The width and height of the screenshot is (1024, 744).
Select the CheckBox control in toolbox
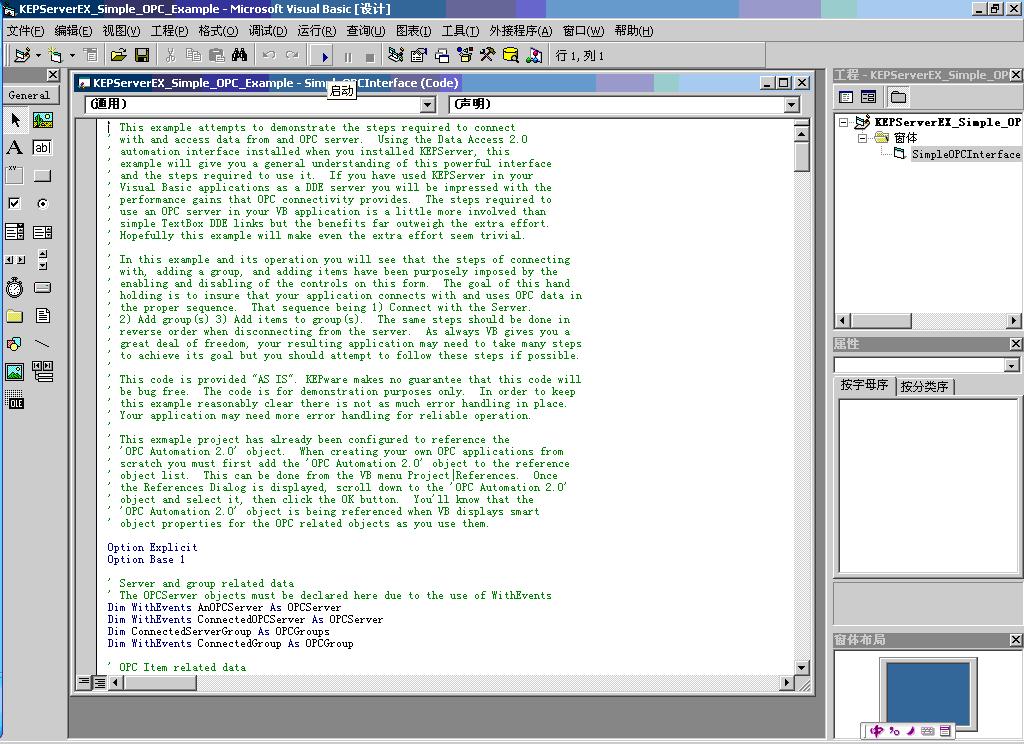[x=15, y=204]
